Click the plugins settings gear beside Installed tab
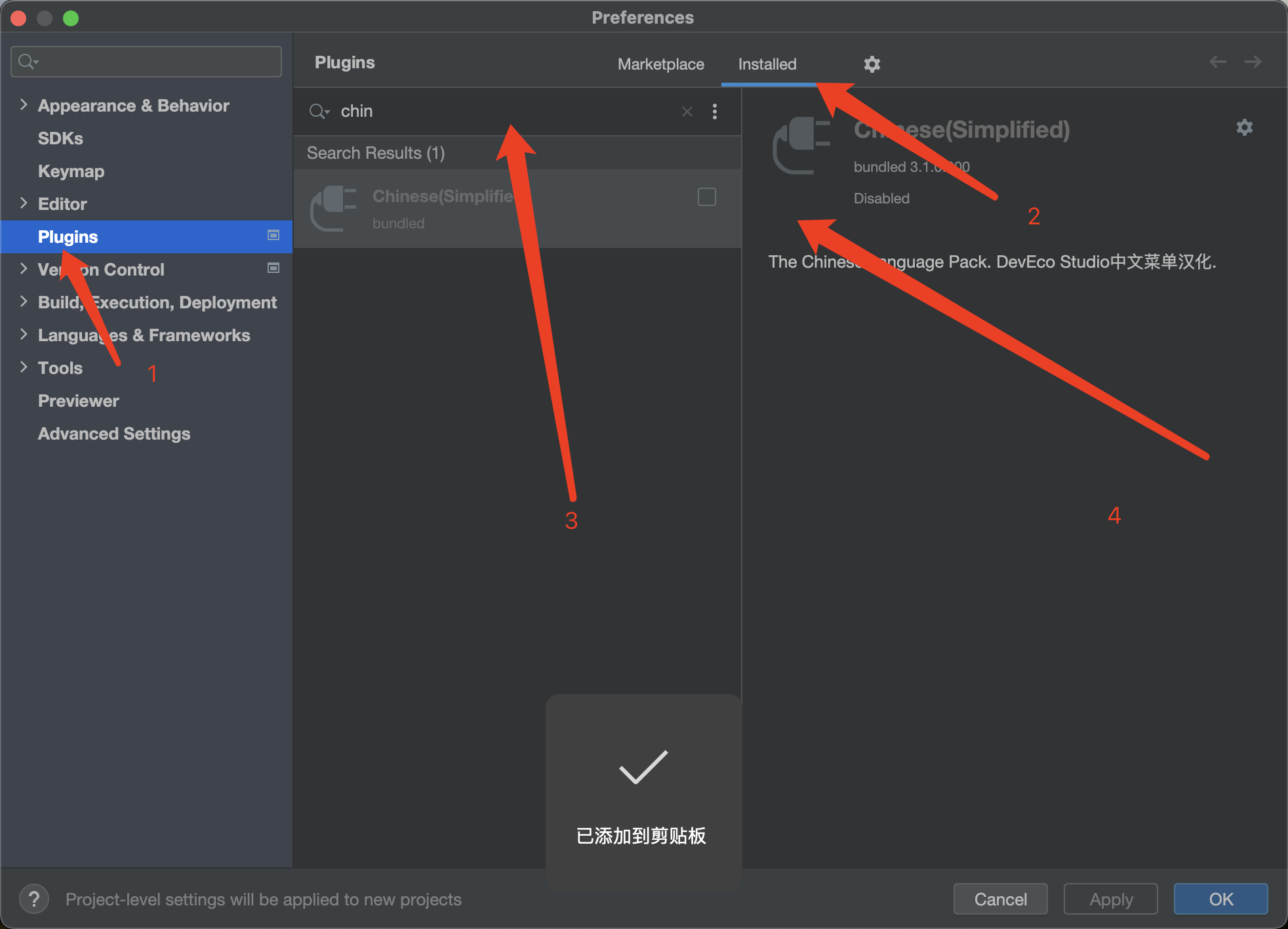 872,64
